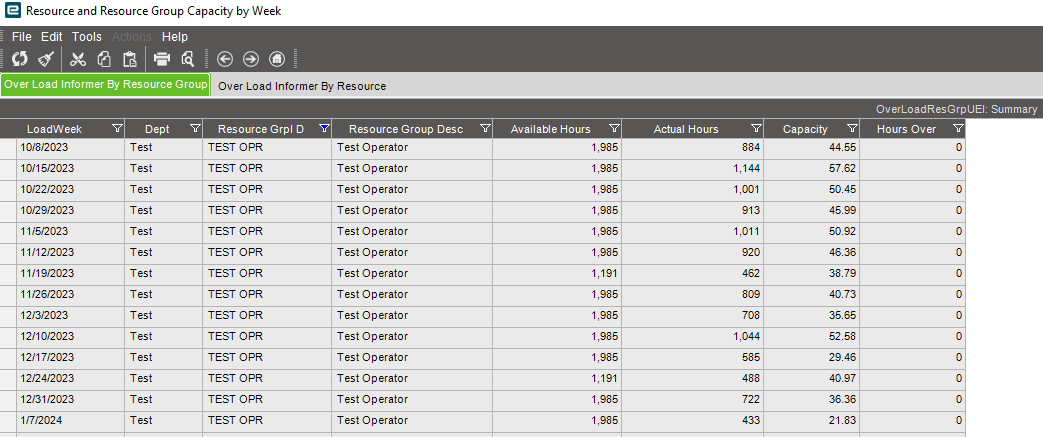This screenshot has height=437, width=1043.
Task: Click the Print icon
Action: coord(162,58)
